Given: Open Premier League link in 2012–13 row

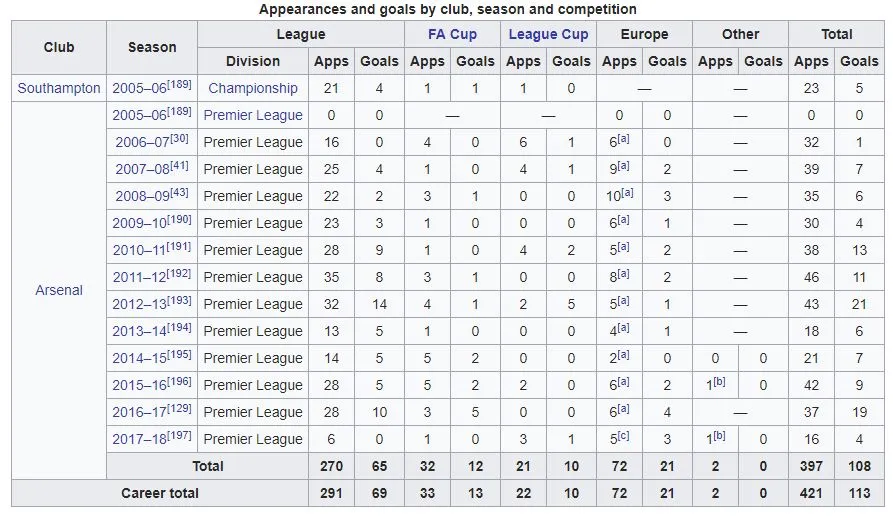Looking at the screenshot, I should 253,304.
